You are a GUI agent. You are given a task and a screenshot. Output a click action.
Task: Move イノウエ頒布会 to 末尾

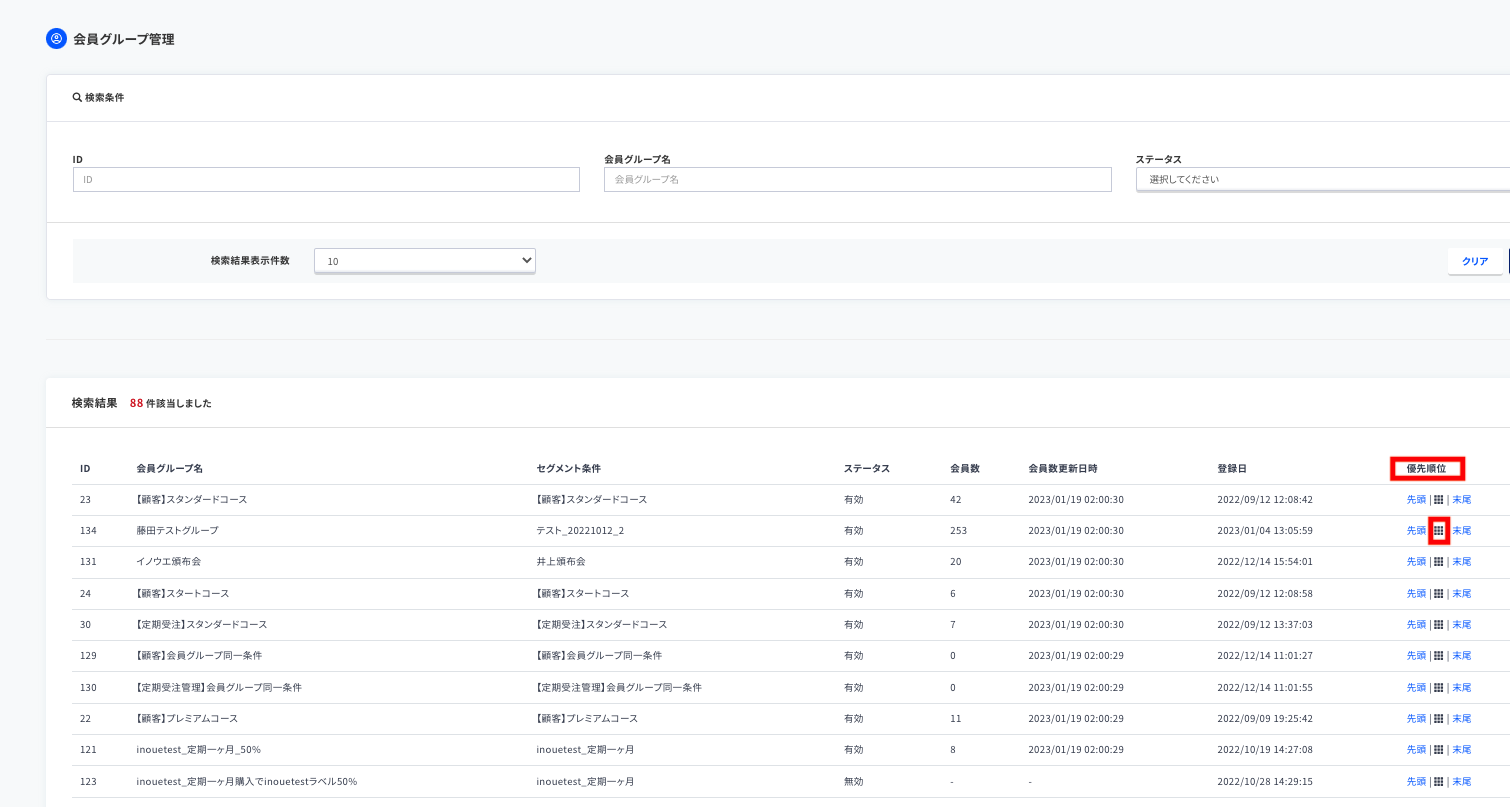[1462, 562]
